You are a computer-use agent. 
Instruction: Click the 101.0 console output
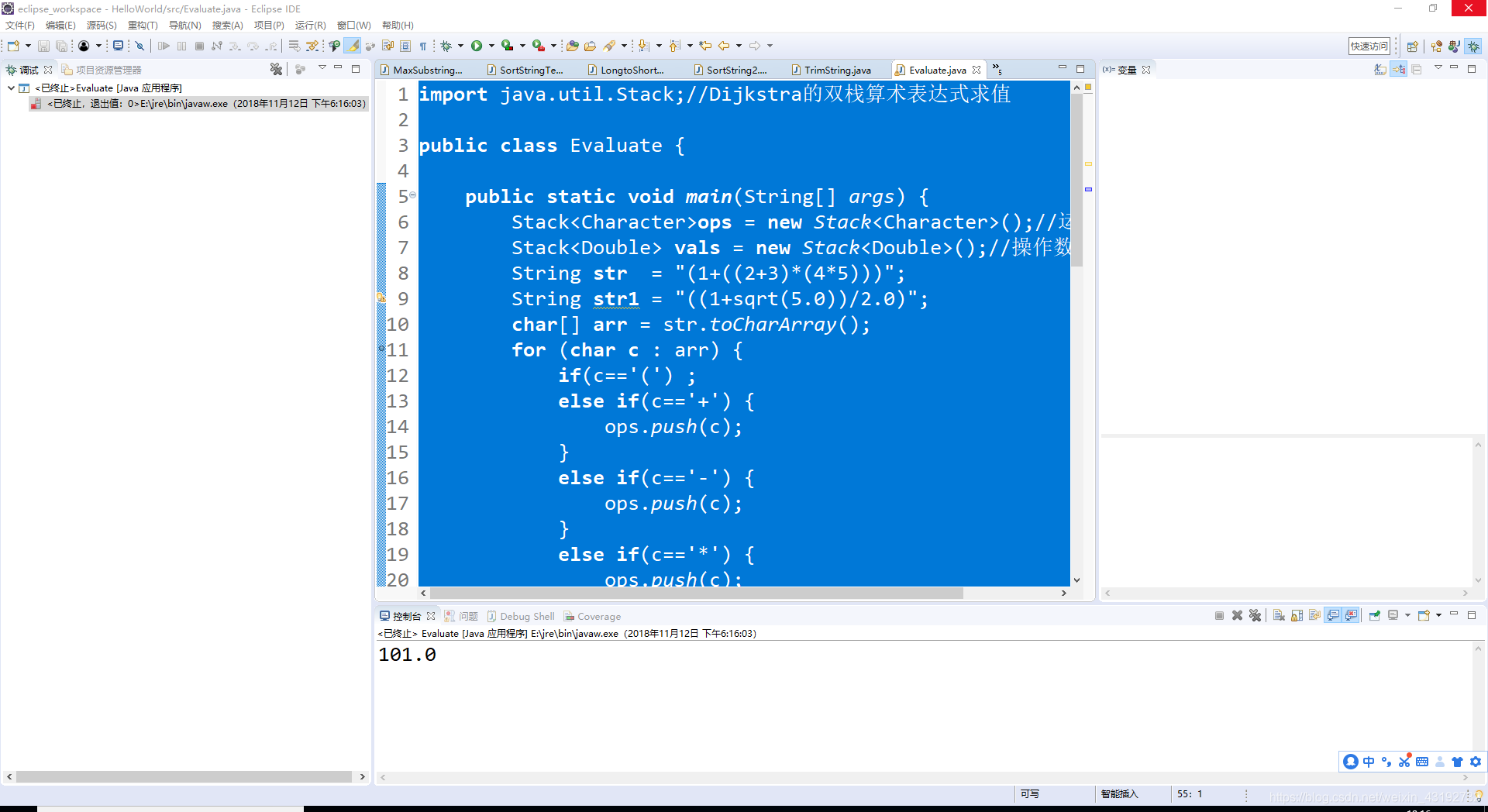click(408, 655)
